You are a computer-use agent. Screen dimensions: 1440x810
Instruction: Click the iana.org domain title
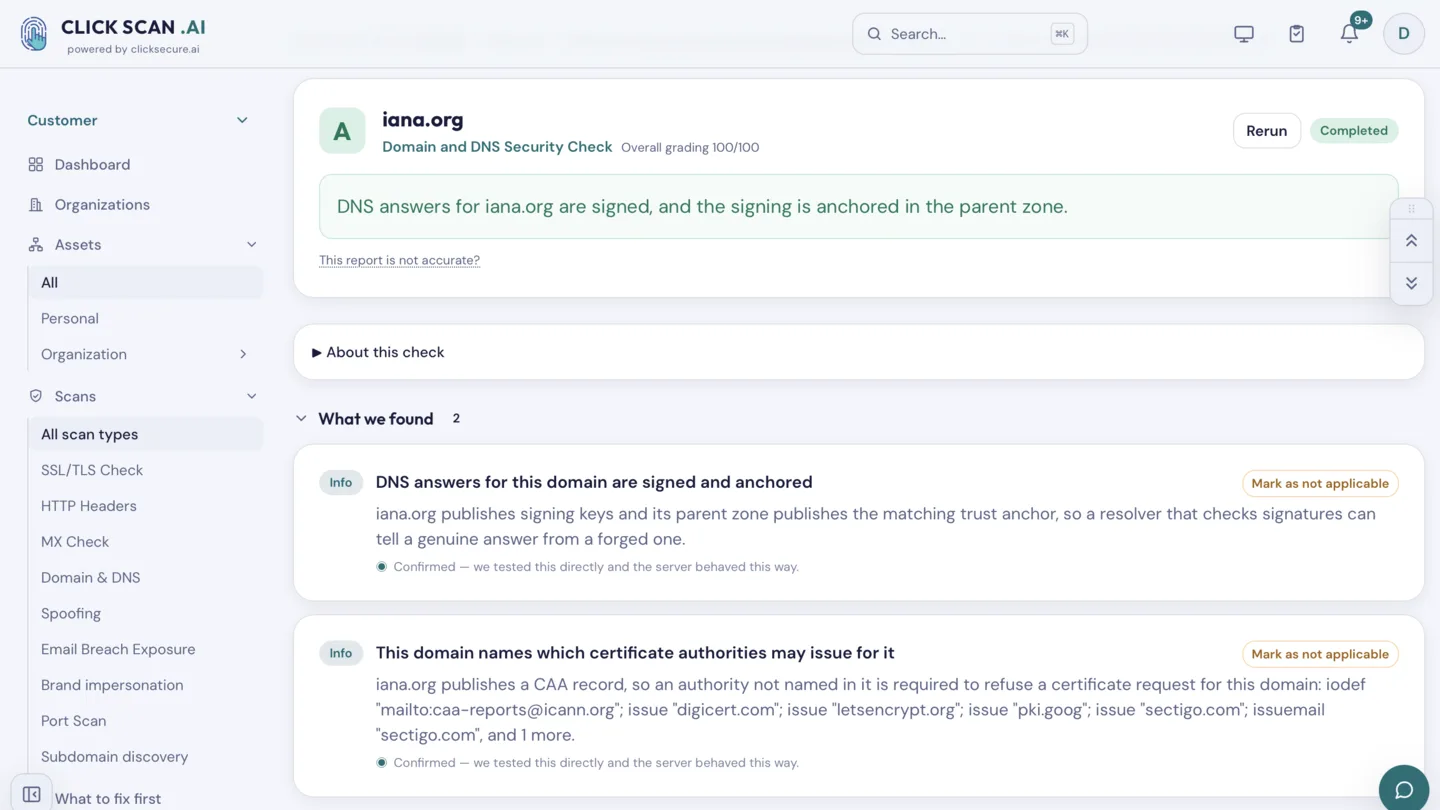(x=423, y=120)
